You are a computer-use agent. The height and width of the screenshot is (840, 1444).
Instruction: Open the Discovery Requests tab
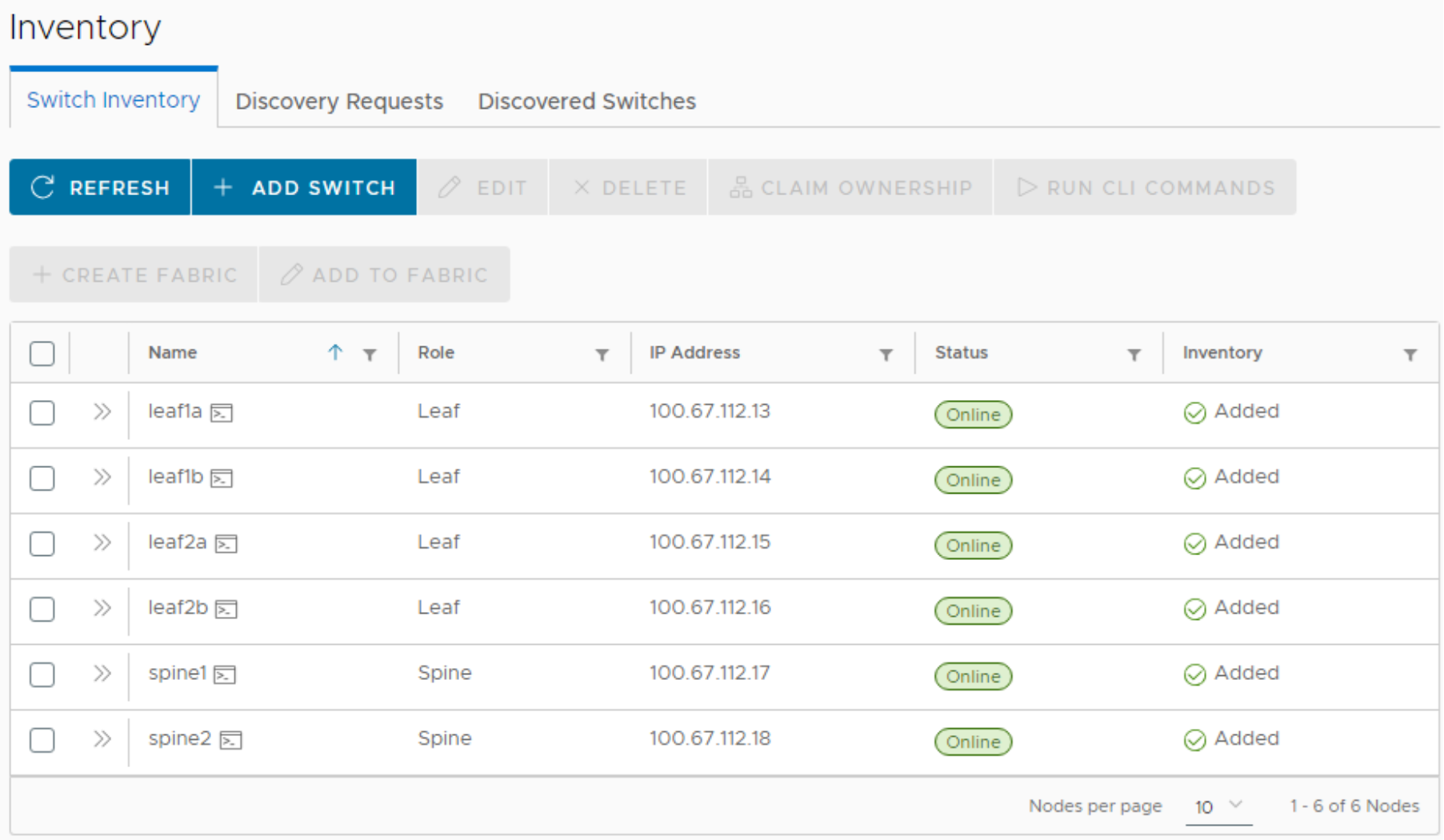(x=339, y=102)
